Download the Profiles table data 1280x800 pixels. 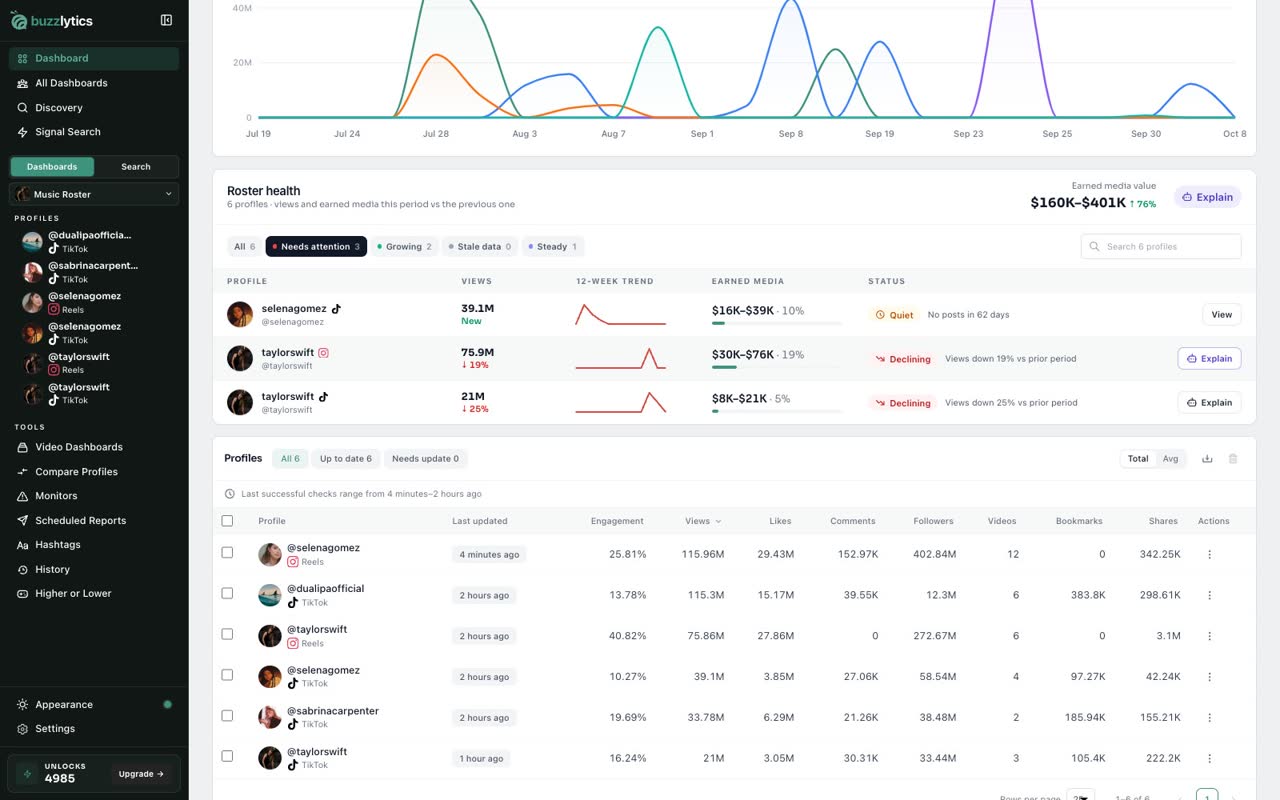point(1207,459)
